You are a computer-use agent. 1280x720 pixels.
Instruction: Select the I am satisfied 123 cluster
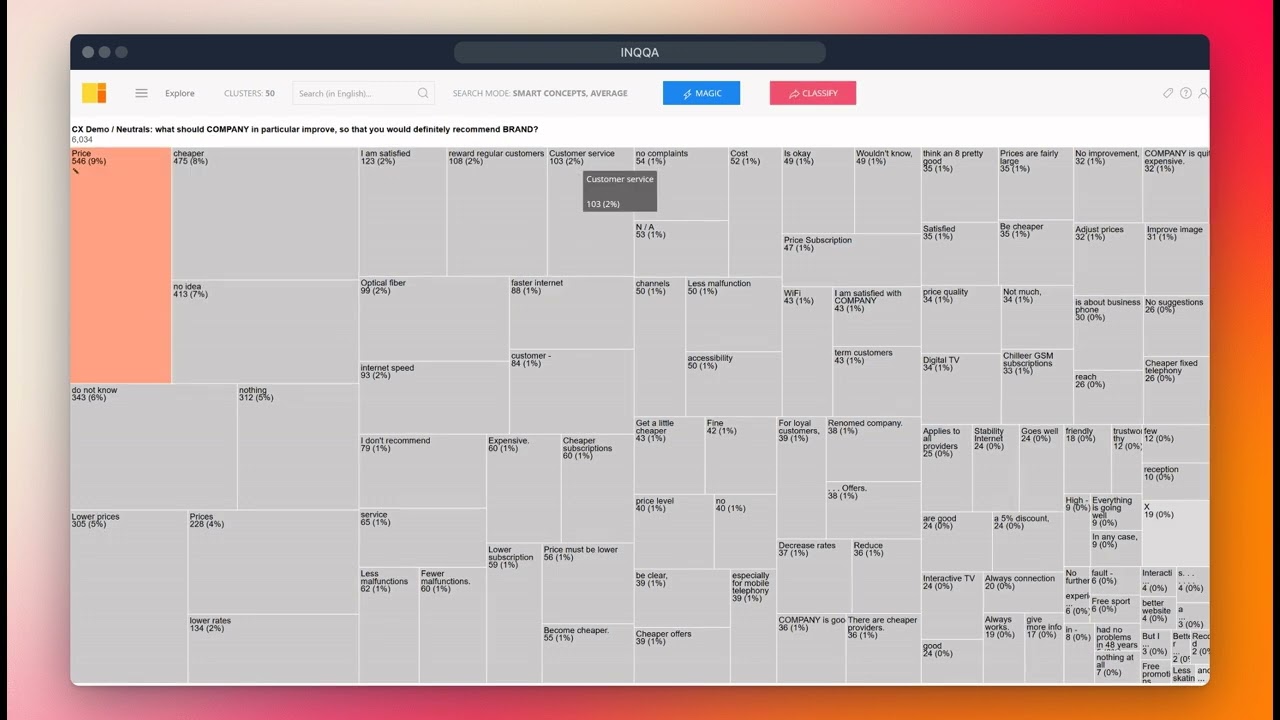coord(403,212)
